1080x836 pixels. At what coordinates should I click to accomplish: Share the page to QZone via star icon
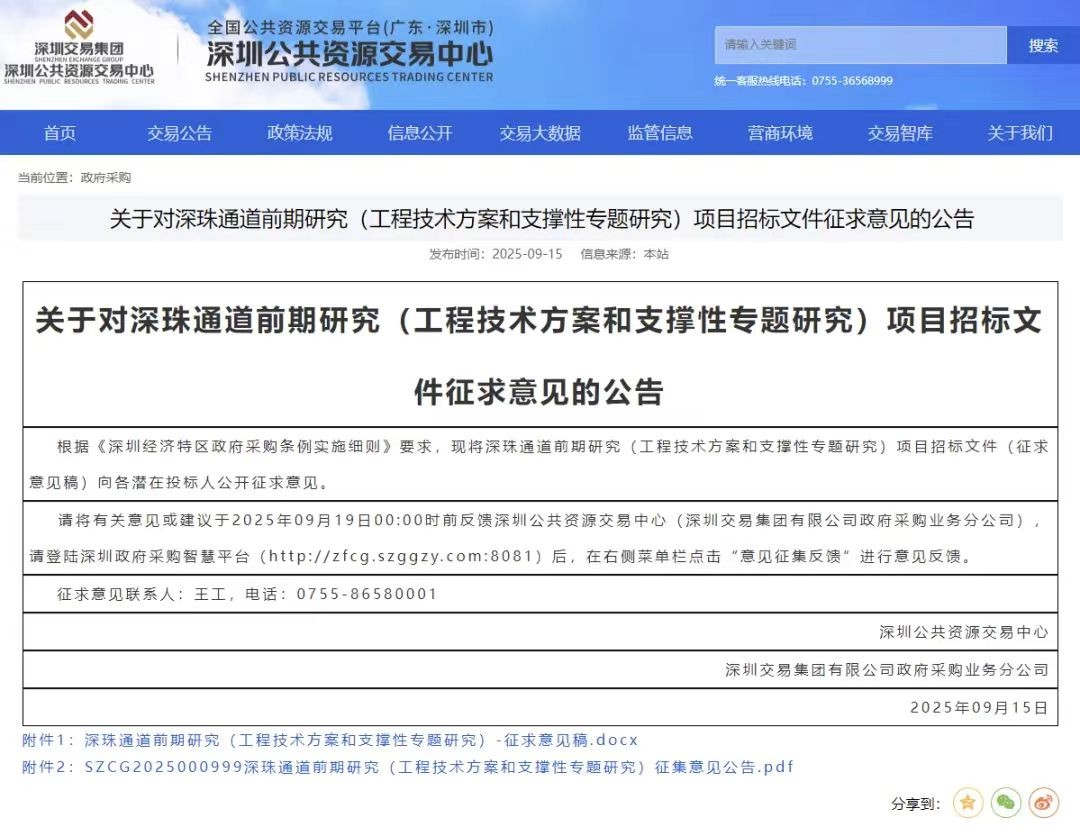[968, 802]
